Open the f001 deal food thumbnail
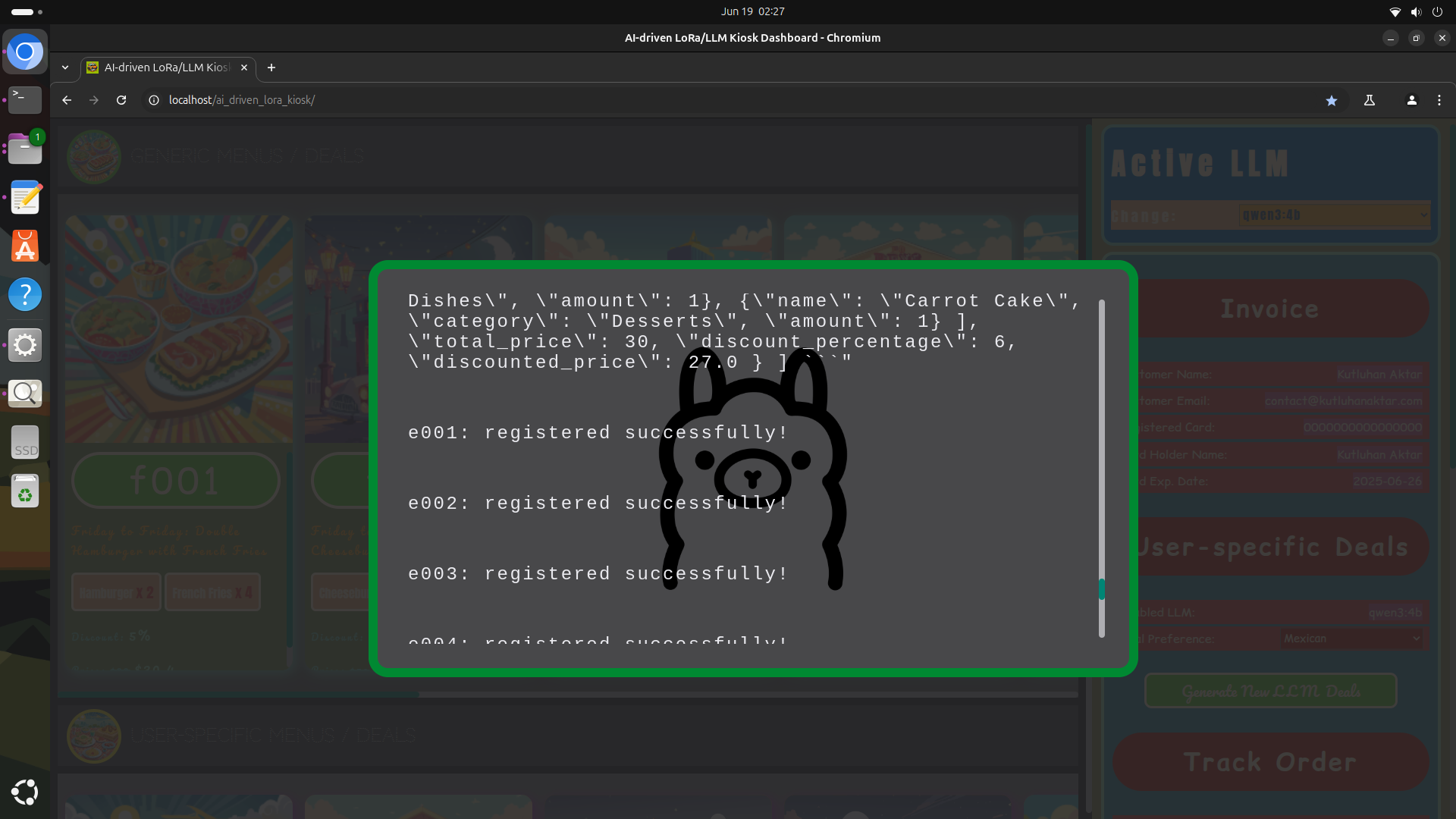The width and height of the screenshot is (1456, 819). 178,329
